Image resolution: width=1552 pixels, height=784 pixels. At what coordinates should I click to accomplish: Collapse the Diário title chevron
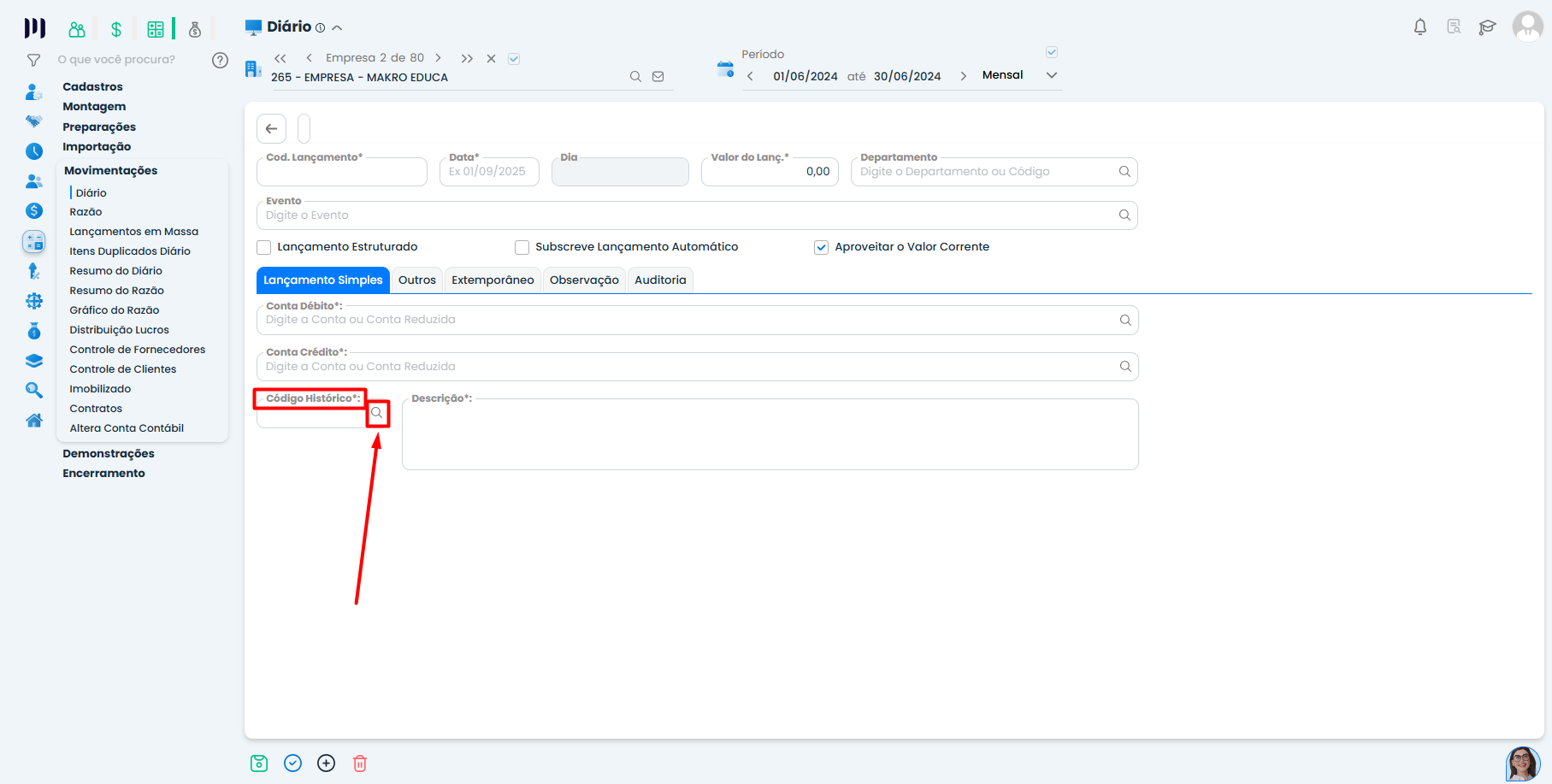[337, 28]
